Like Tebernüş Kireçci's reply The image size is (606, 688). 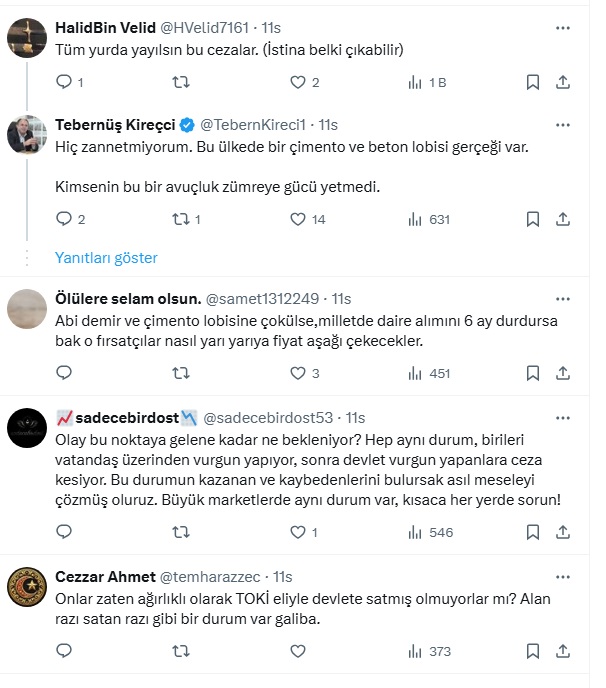pos(298,219)
